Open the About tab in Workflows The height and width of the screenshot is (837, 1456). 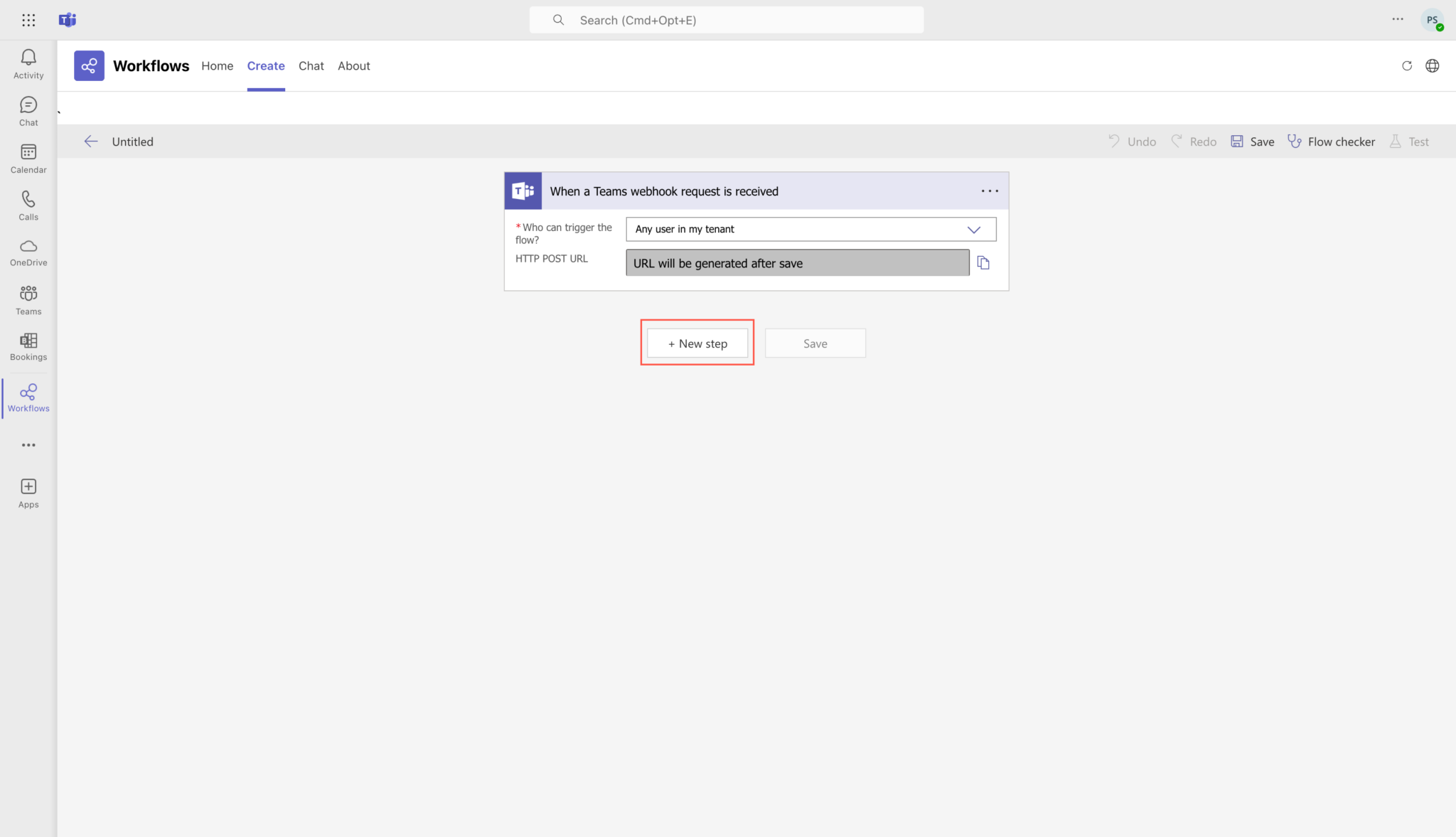pos(353,65)
